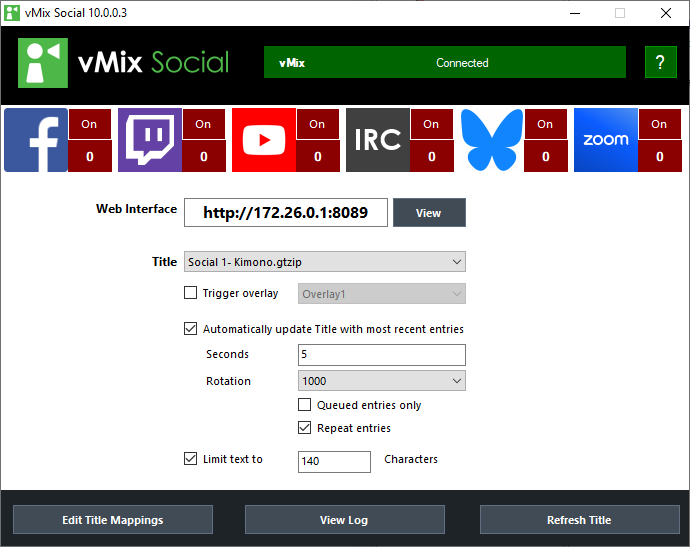Select the YouTube icon

(x=264, y=140)
